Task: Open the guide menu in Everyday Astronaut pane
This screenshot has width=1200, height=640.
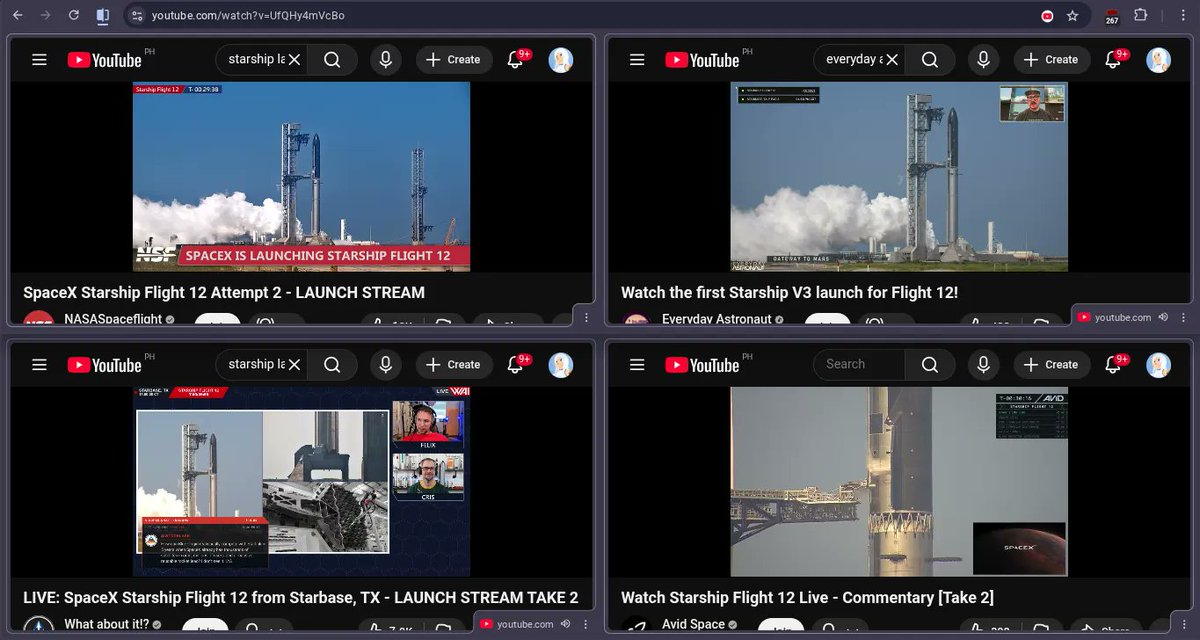Action: click(x=637, y=60)
